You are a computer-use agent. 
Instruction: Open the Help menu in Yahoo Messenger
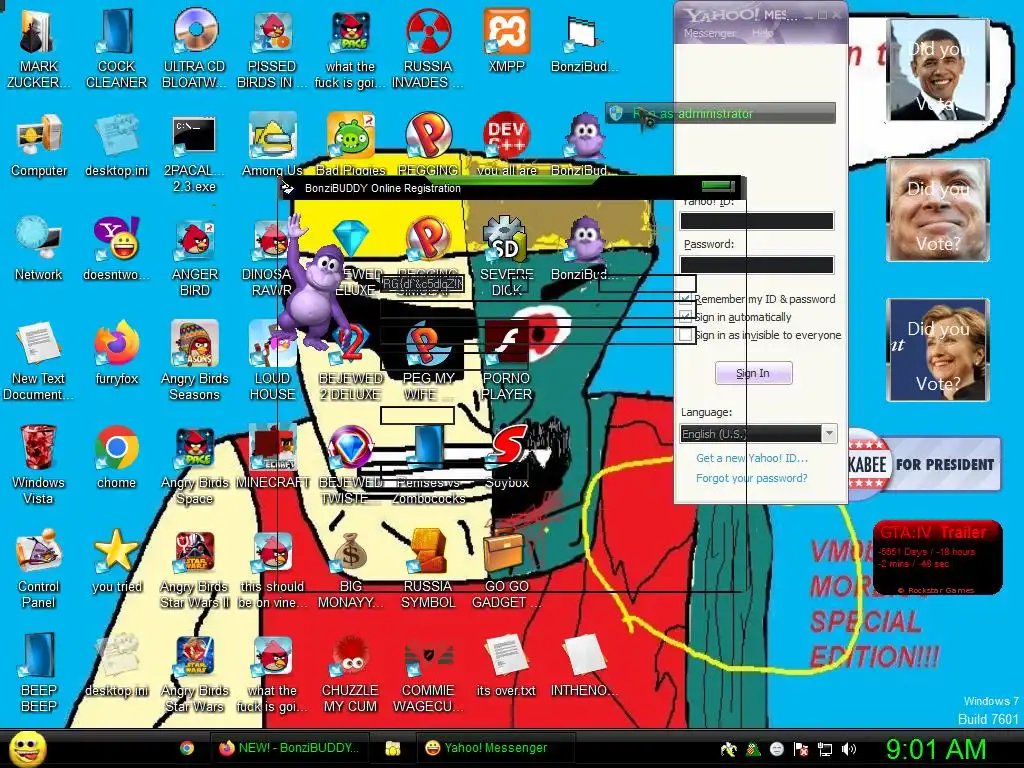click(x=762, y=33)
